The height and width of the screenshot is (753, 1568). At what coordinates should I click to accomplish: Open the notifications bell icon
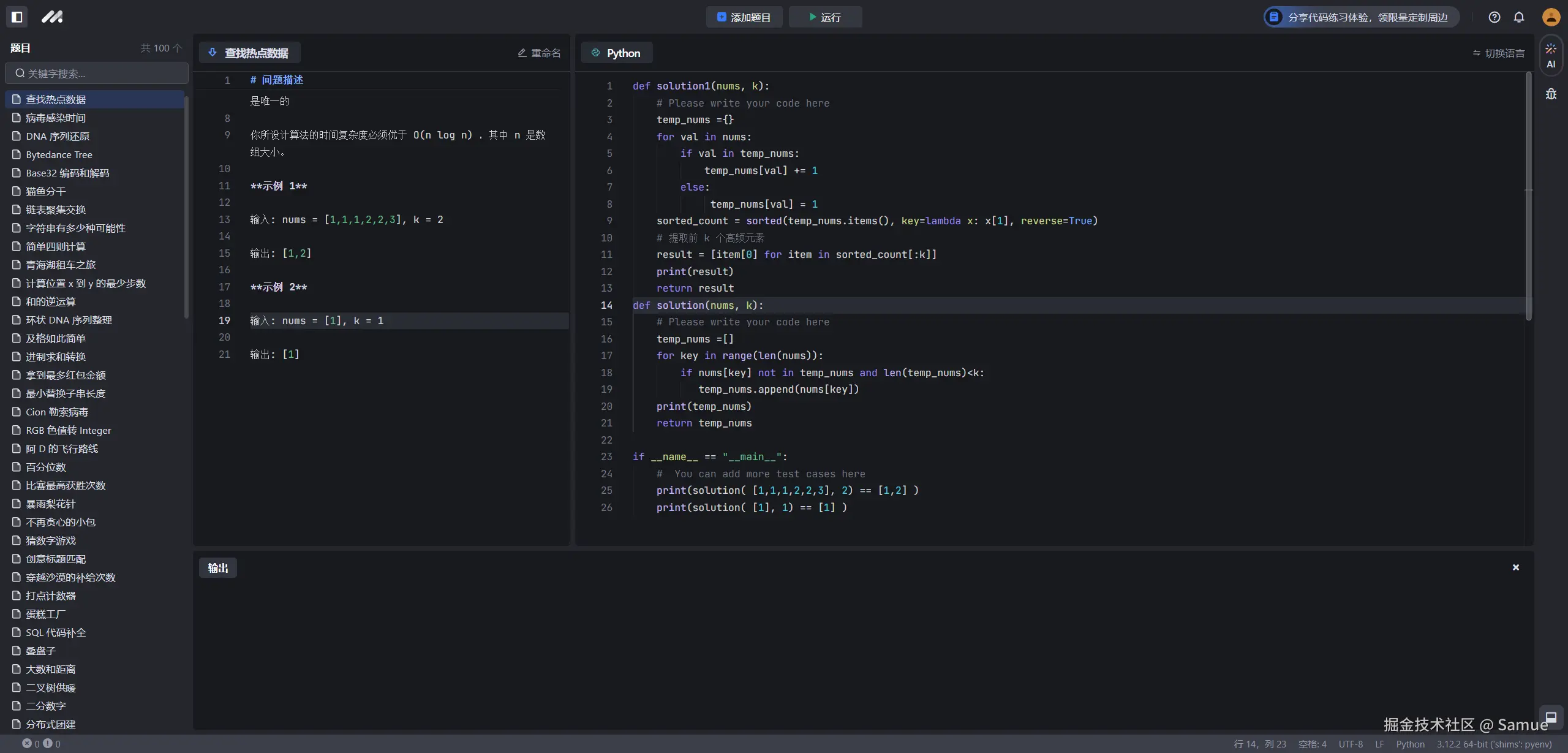tap(1519, 17)
